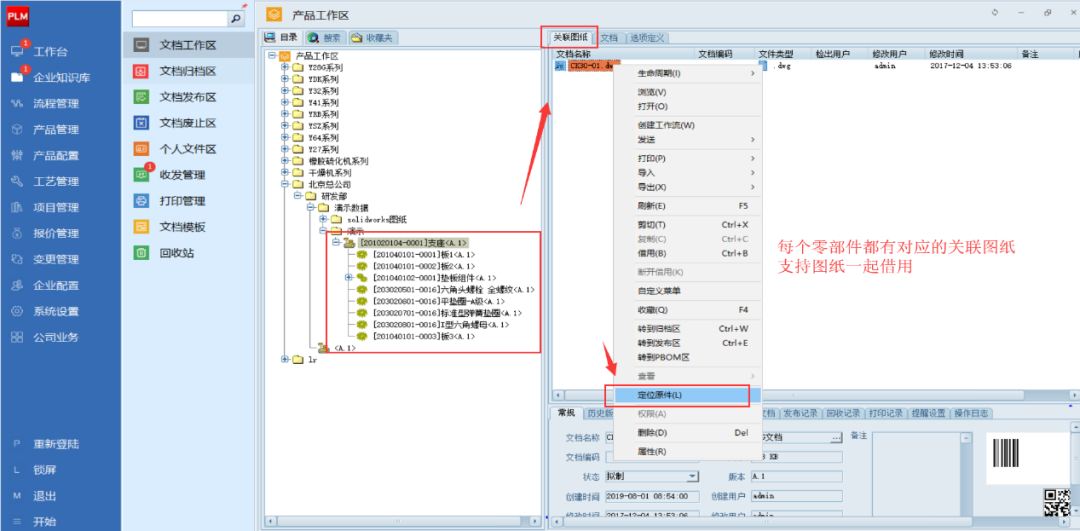Click the 工作台 icon in left navigation
Screen dimensions: 1080x531
(17, 52)
